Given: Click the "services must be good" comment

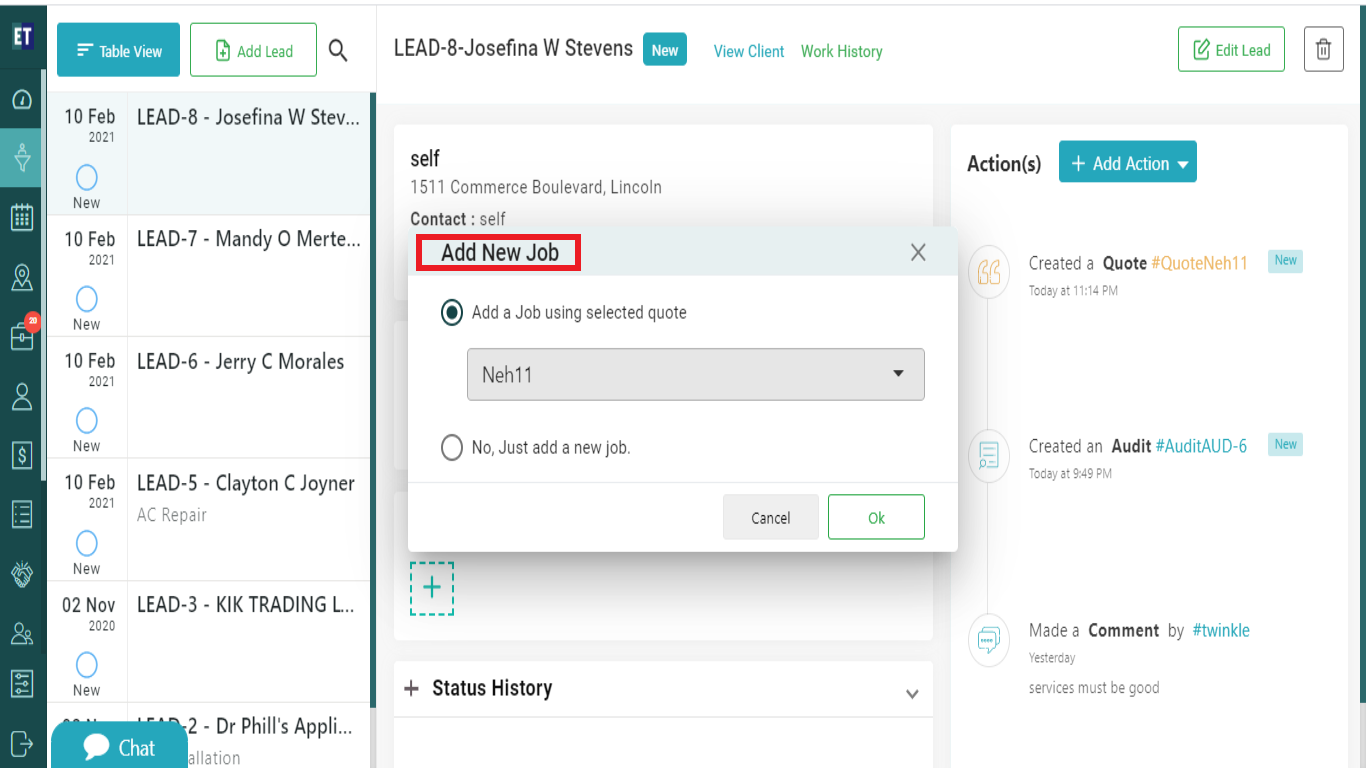Looking at the screenshot, I should click(x=1094, y=688).
